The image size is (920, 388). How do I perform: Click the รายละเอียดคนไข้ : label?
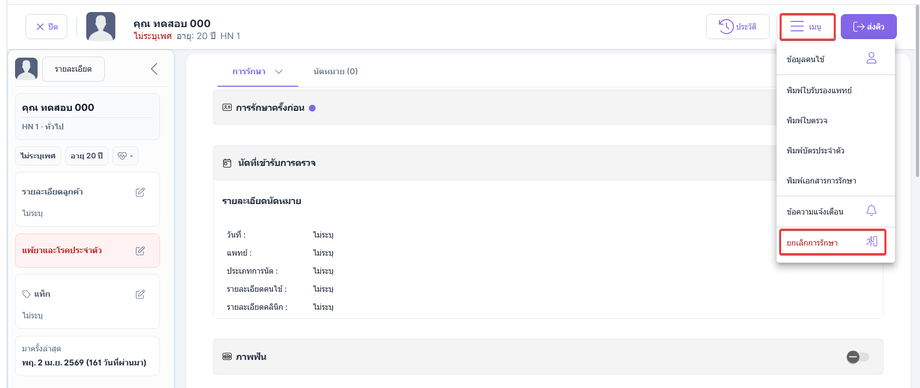(x=256, y=289)
